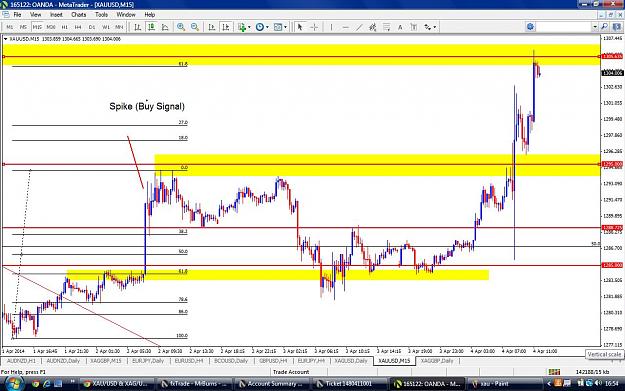Switch to the XAGGBP,M15 chart tab
The image size is (625, 391).
106,361
